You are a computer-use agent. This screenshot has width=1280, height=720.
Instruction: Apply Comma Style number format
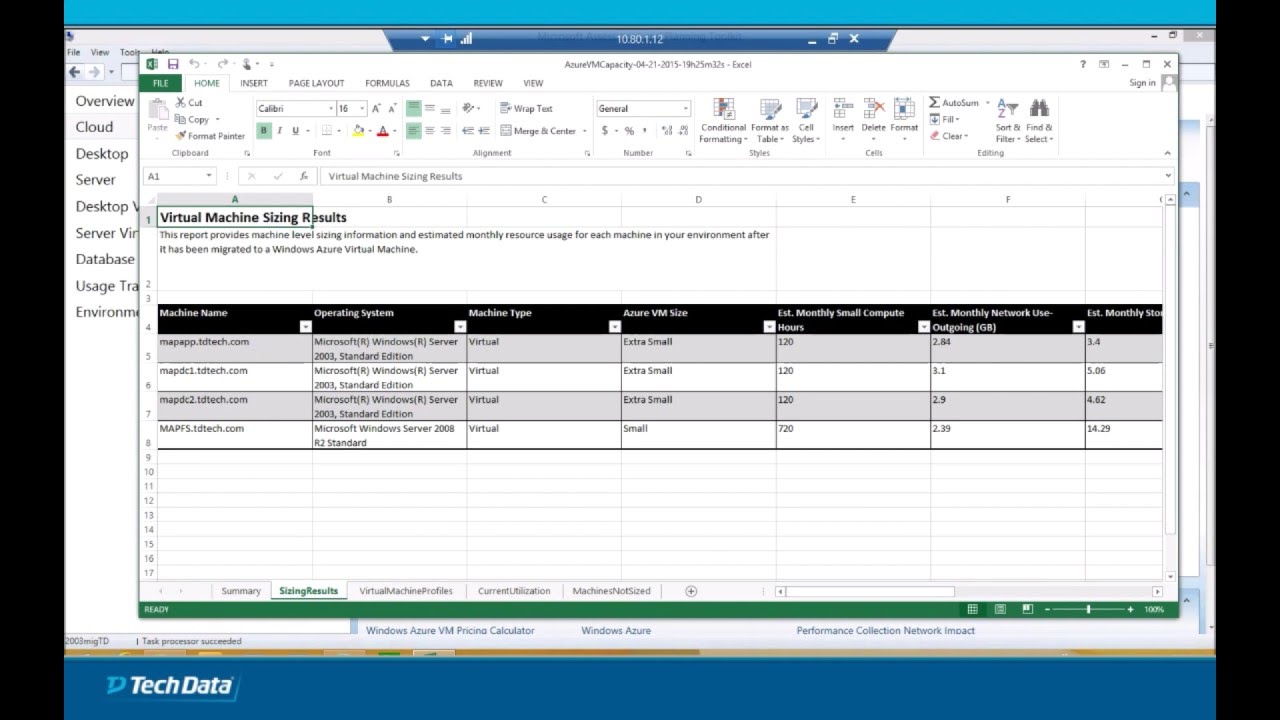pos(645,131)
